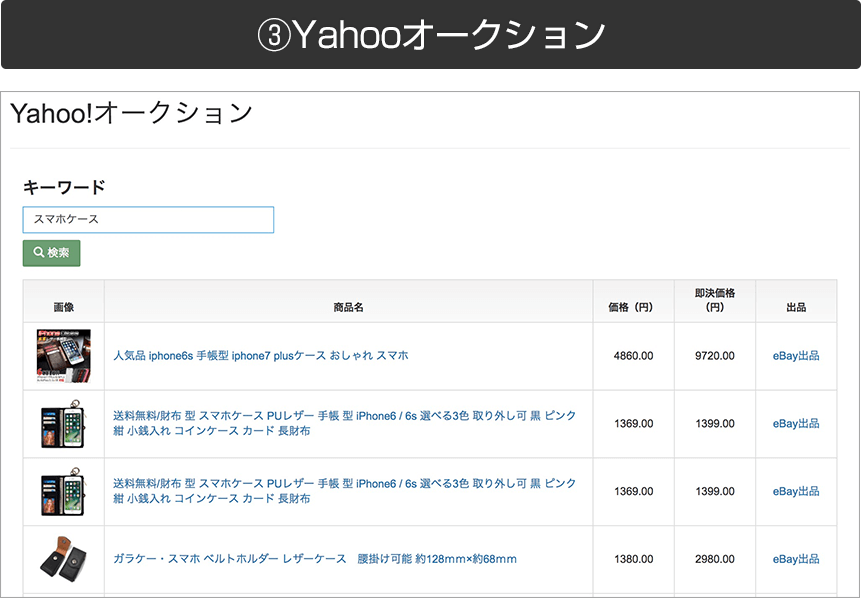Click the 画像 column header
The image size is (861, 598).
[64, 307]
